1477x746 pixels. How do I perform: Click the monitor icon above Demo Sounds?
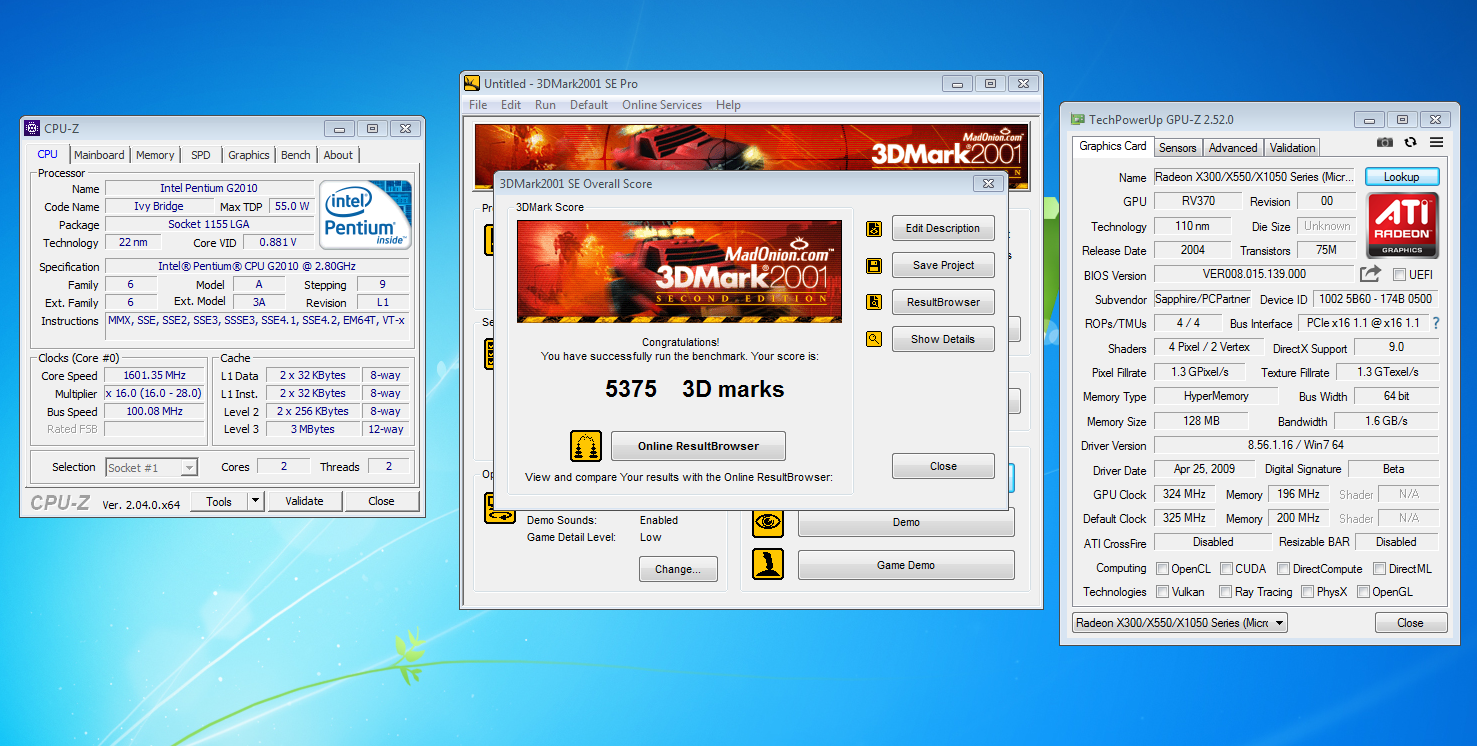point(499,508)
